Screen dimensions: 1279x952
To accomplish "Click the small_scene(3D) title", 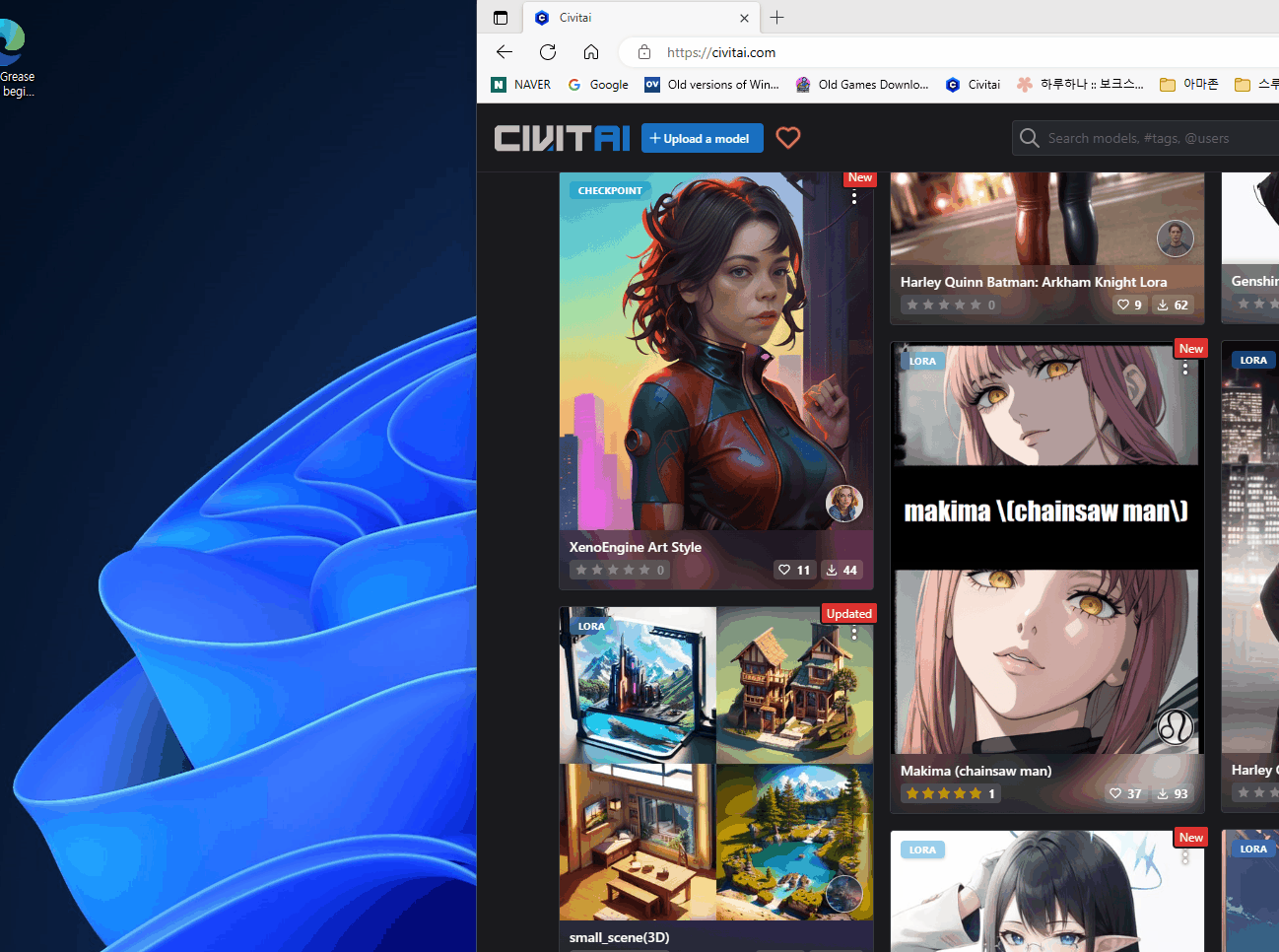I will 619,937.
